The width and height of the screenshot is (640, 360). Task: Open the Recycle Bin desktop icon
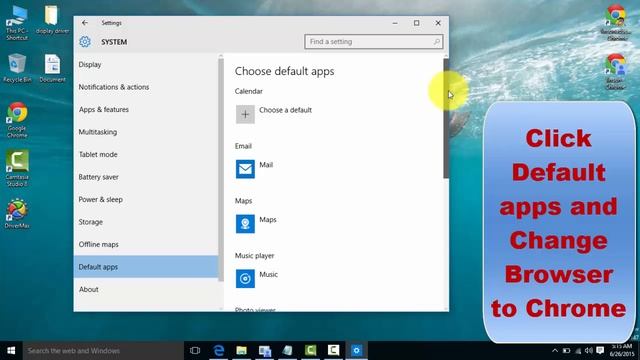tap(17, 68)
